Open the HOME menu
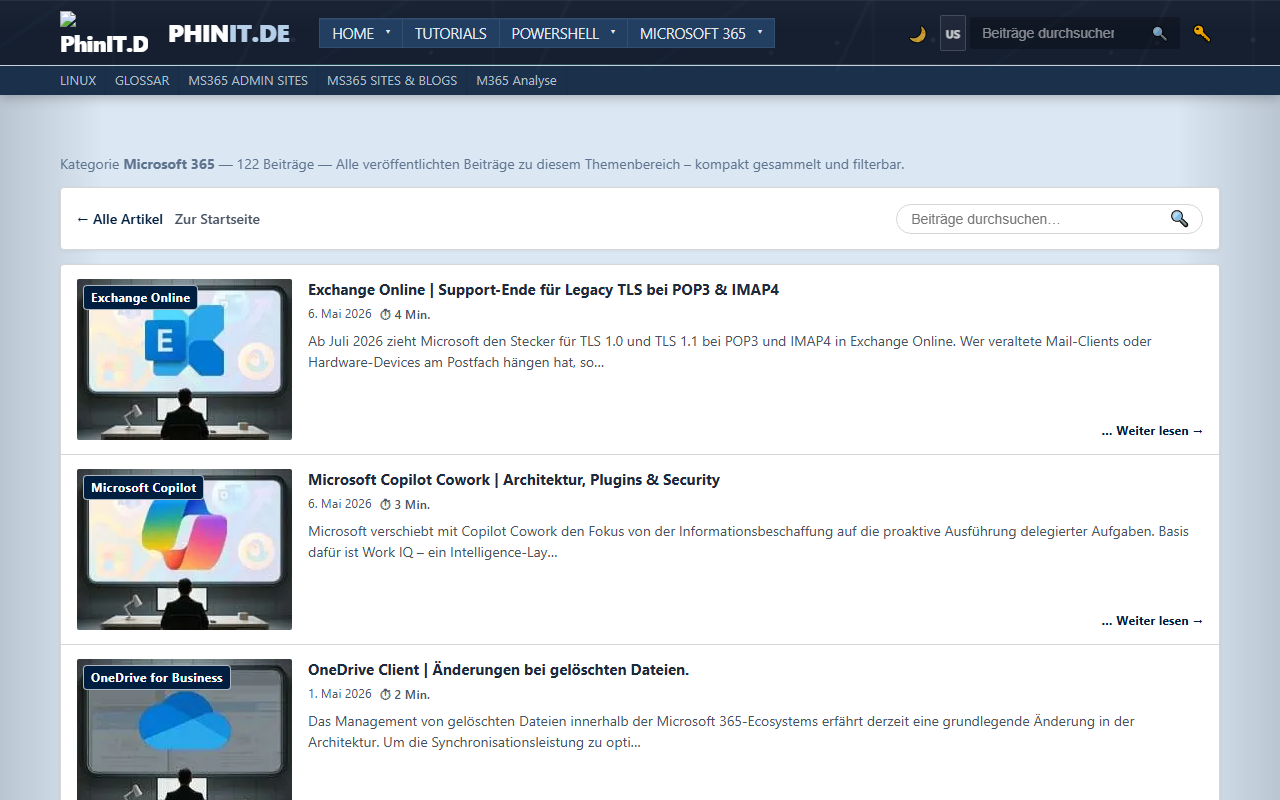 (353, 33)
